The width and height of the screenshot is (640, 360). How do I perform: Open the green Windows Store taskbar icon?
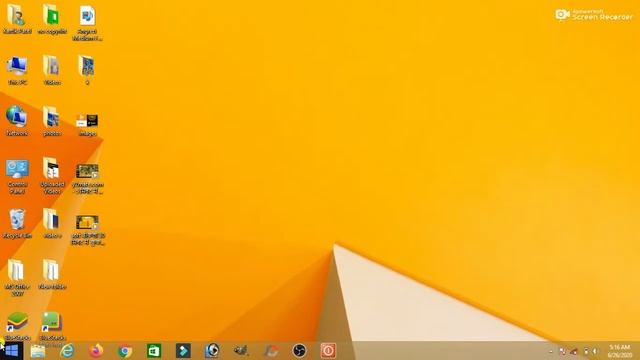(x=154, y=351)
